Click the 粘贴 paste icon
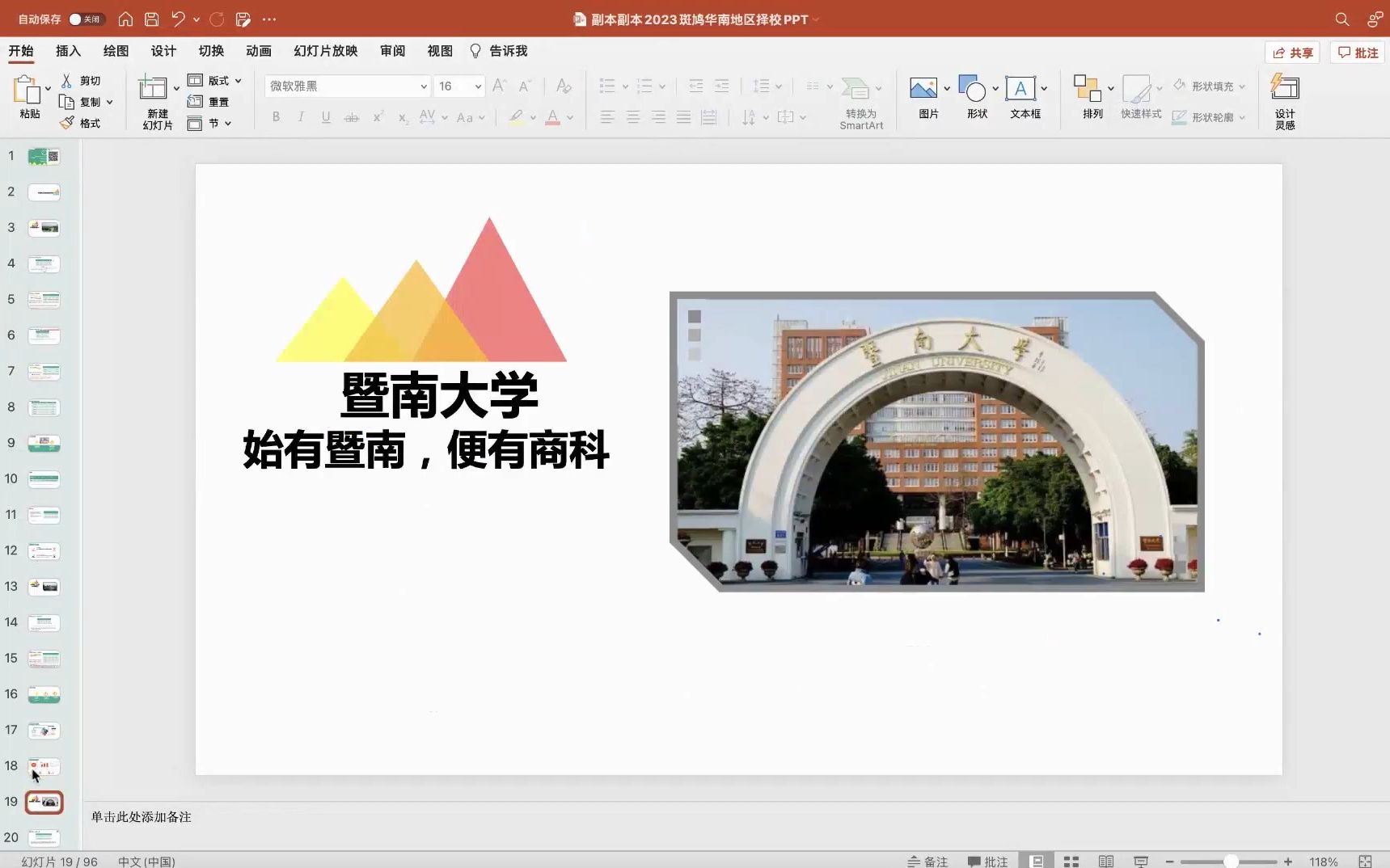 27,89
